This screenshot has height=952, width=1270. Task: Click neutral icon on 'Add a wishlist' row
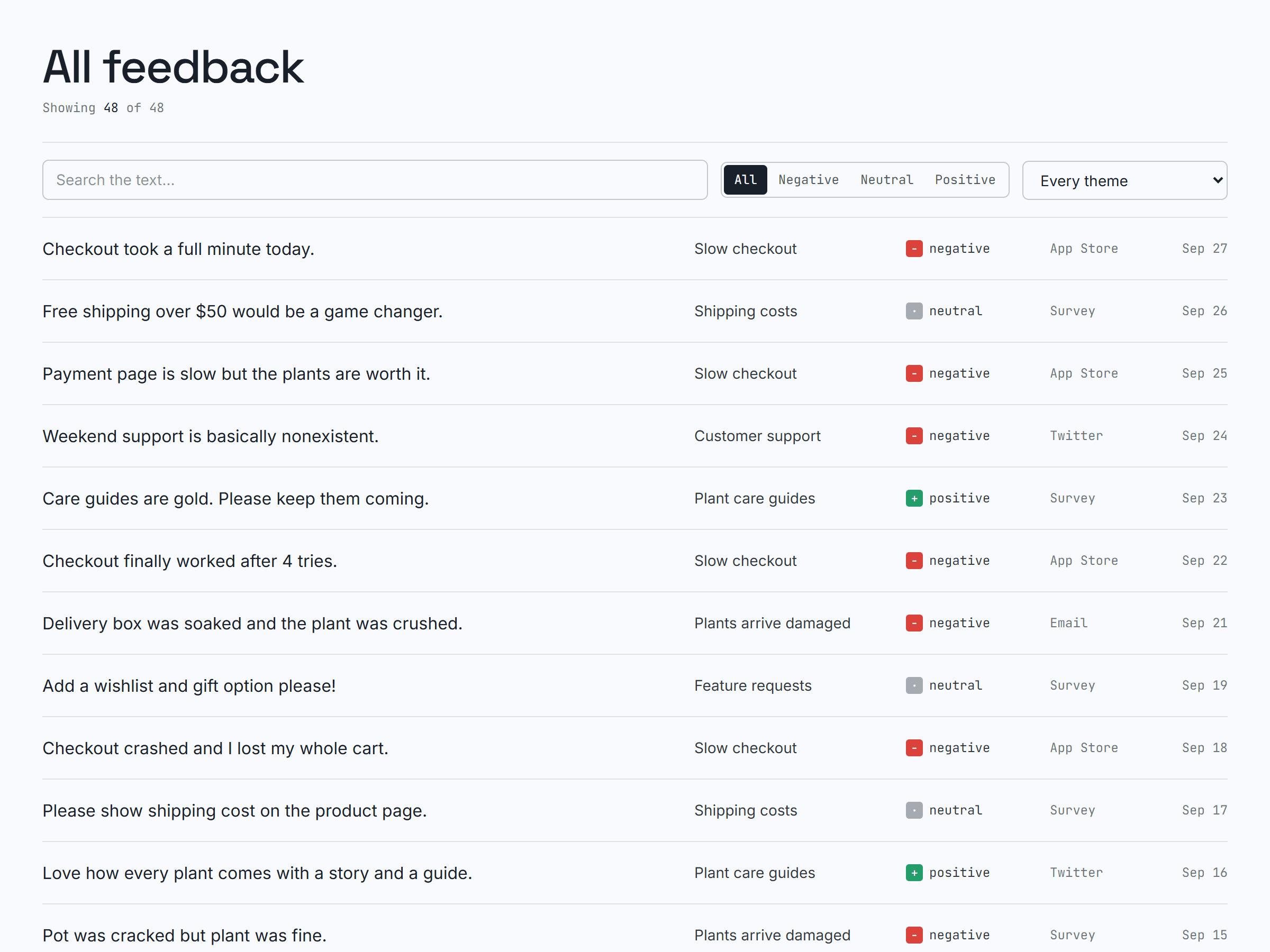pos(914,686)
